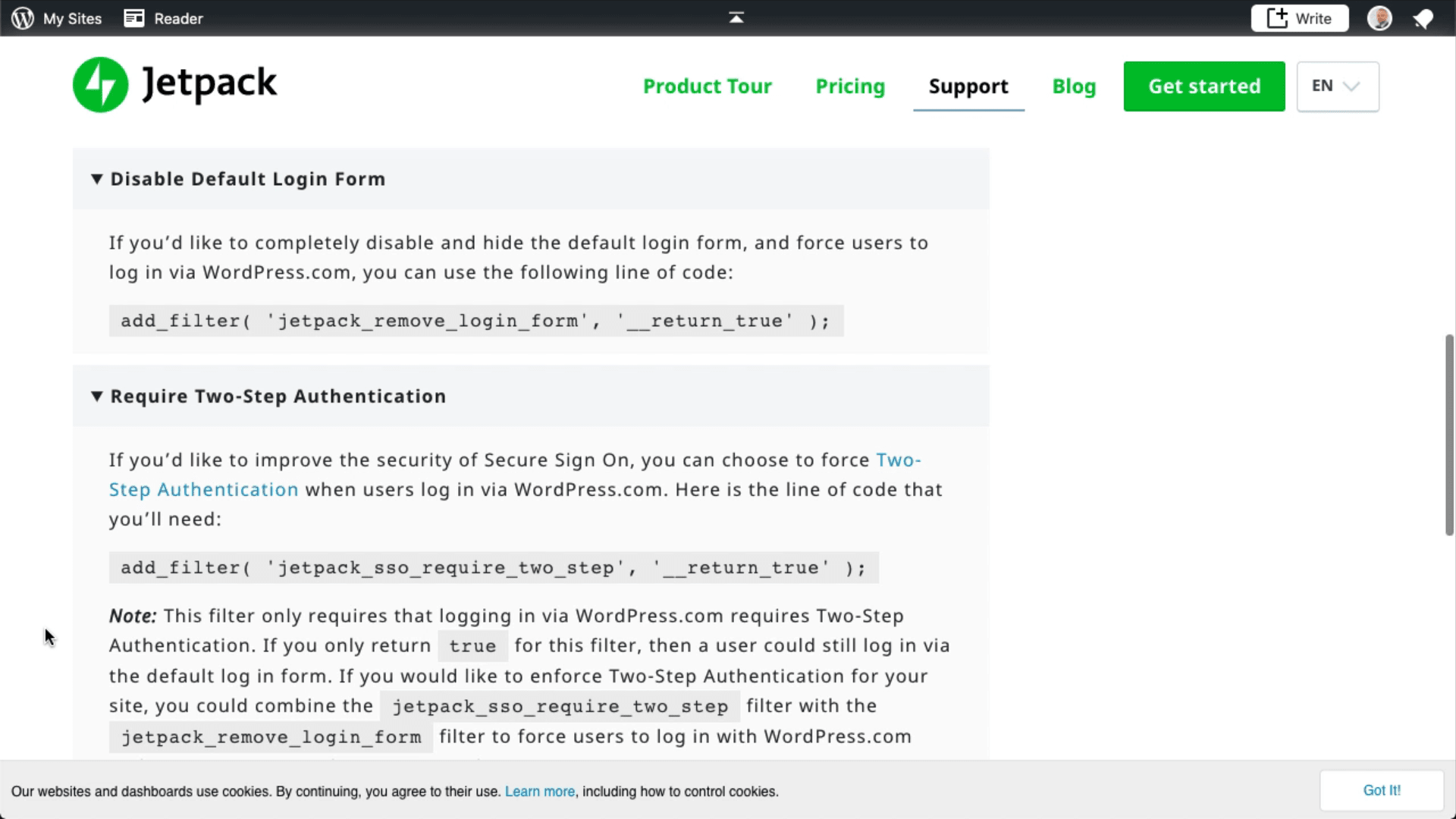Collapse Disable Default Login Form section
The image size is (1456, 819).
531,179
